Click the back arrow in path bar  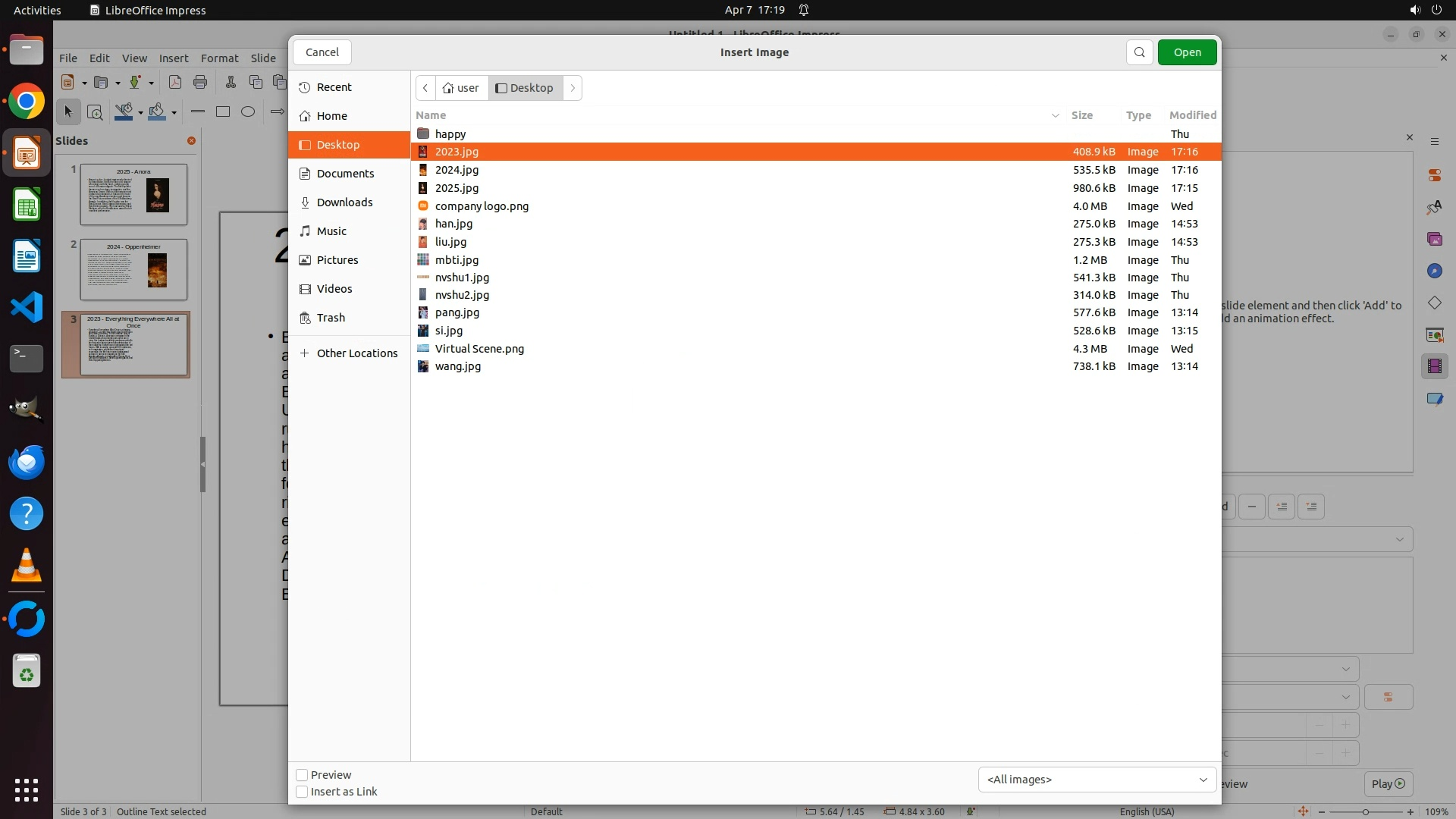coord(425,88)
